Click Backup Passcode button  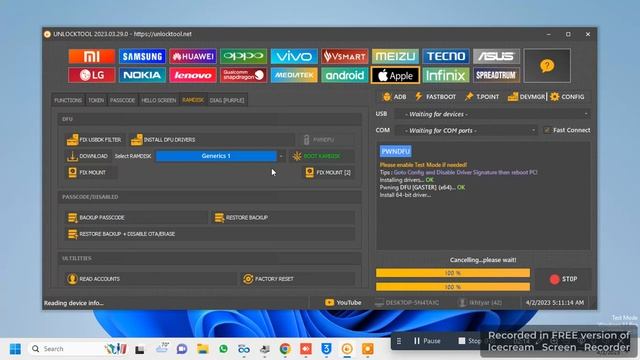(136, 218)
